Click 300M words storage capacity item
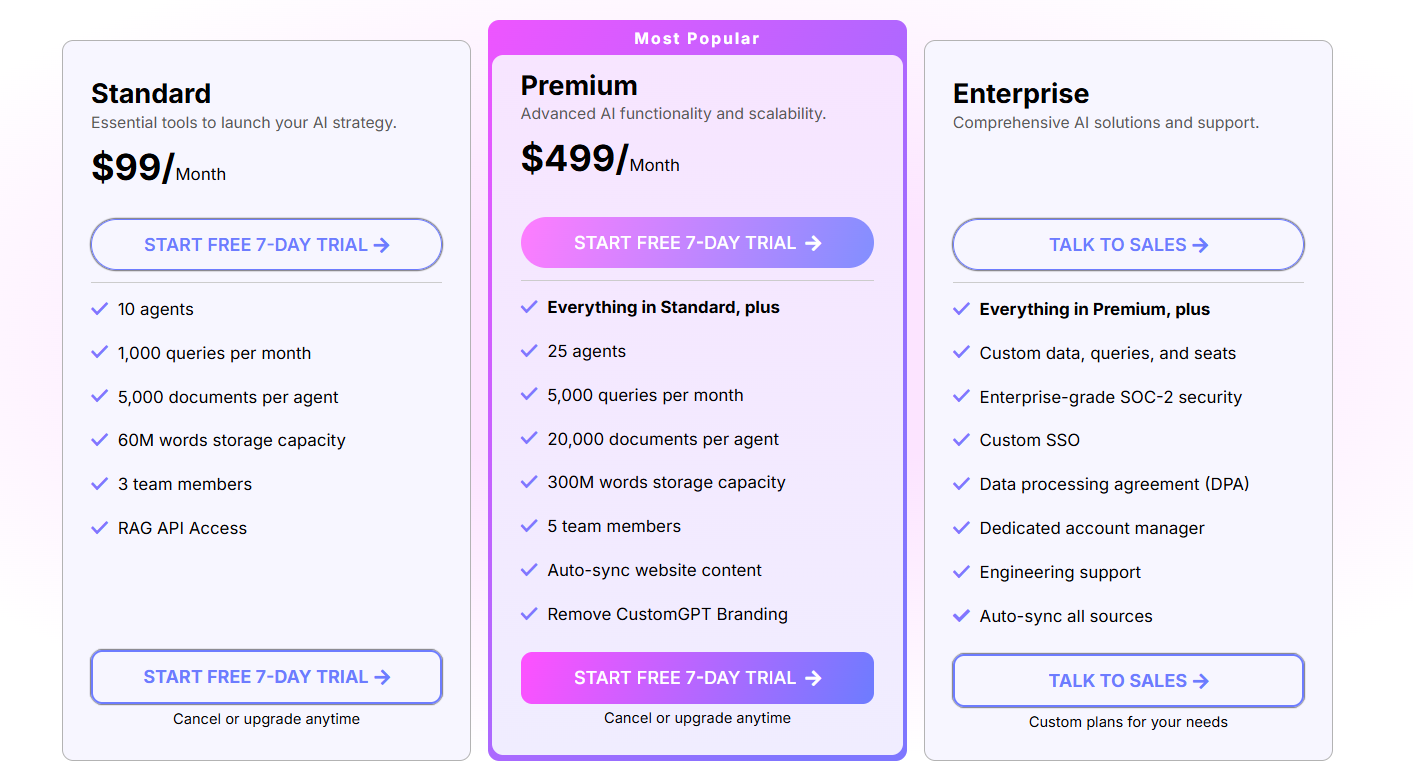Screen dimensions: 1413x782 click(666, 482)
